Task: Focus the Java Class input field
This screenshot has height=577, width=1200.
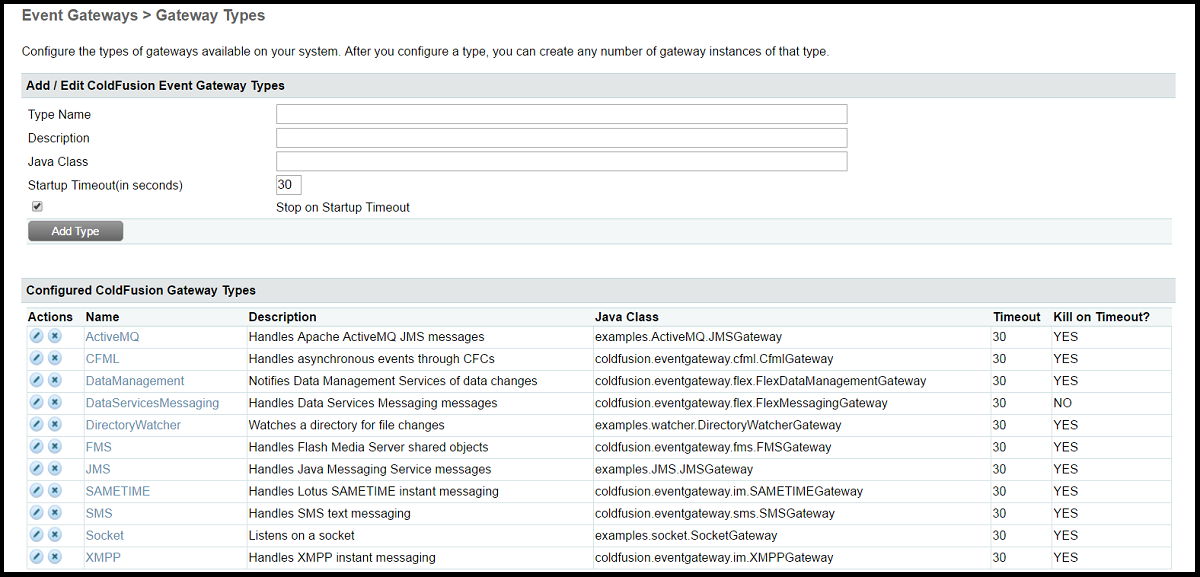Action: click(562, 161)
